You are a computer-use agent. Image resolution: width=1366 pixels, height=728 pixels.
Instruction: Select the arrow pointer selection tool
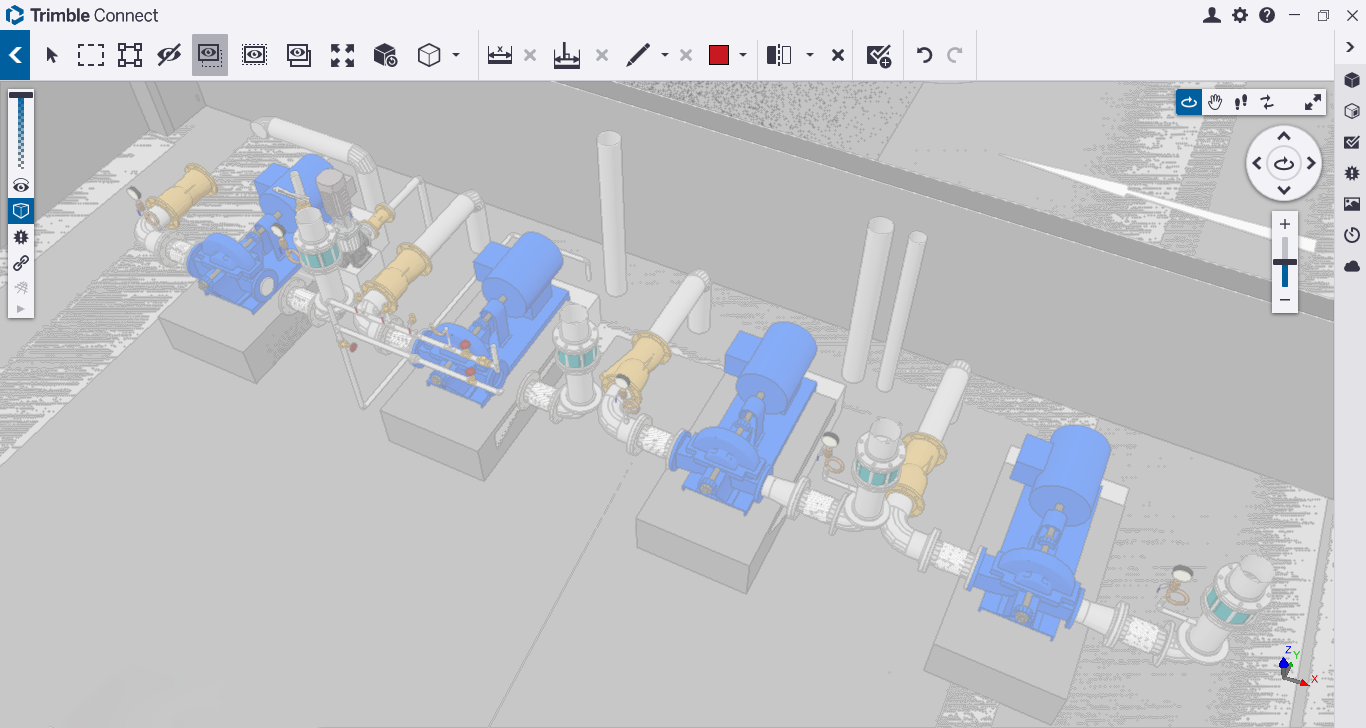click(x=53, y=56)
